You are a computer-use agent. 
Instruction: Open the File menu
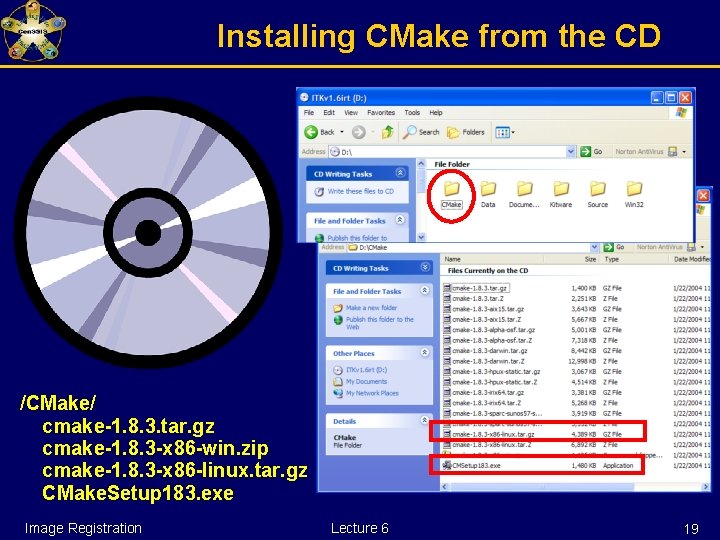pos(309,112)
